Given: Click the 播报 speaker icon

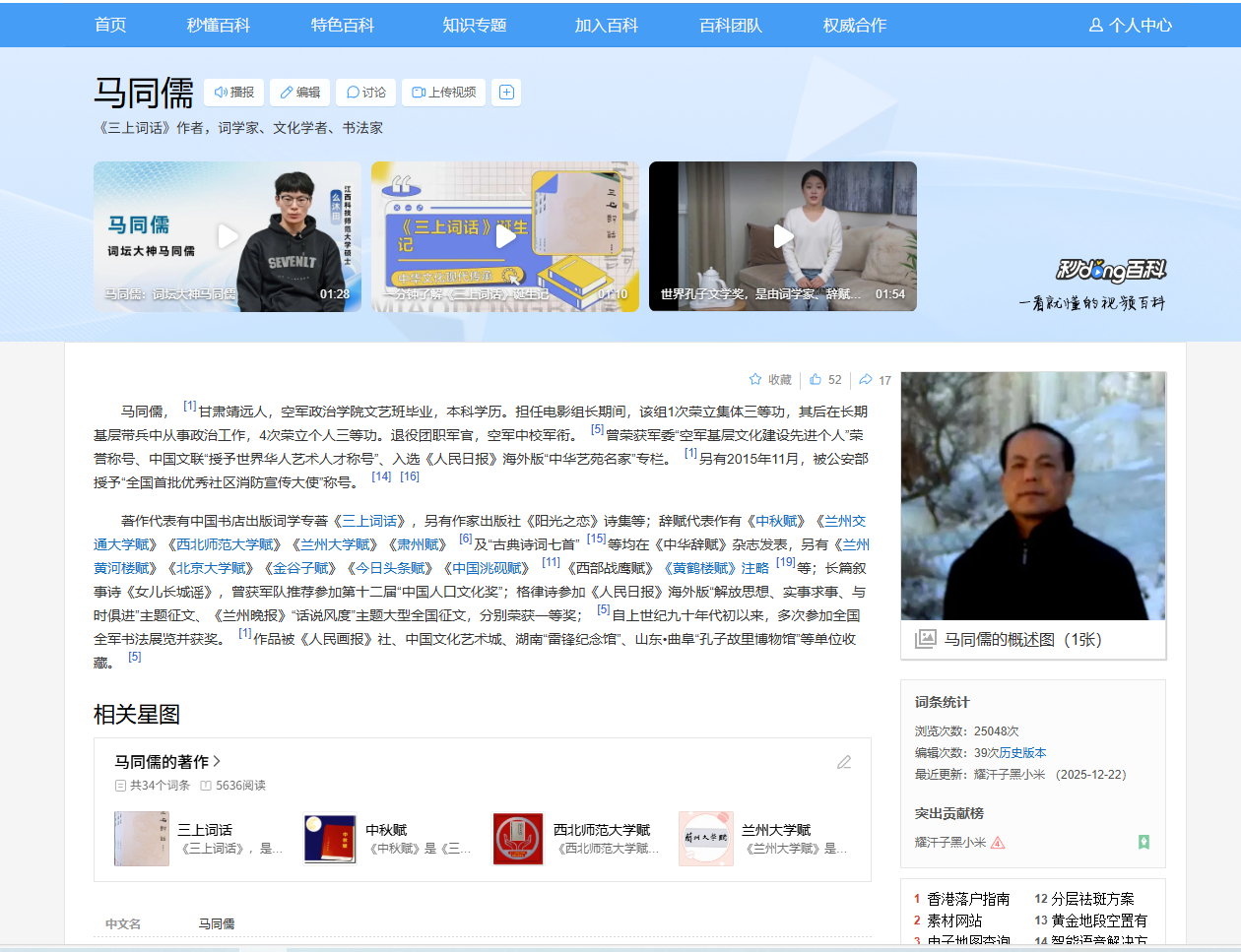Looking at the screenshot, I should tap(221, 92).
